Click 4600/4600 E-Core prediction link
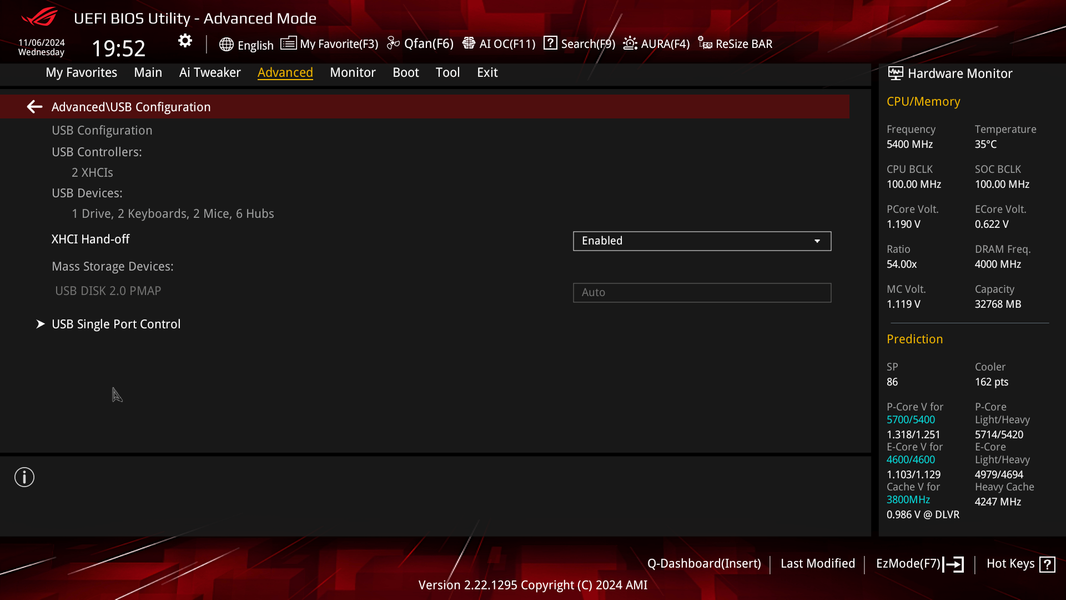This screenshot has width=1066, height=600. click(x=910, y=460)
